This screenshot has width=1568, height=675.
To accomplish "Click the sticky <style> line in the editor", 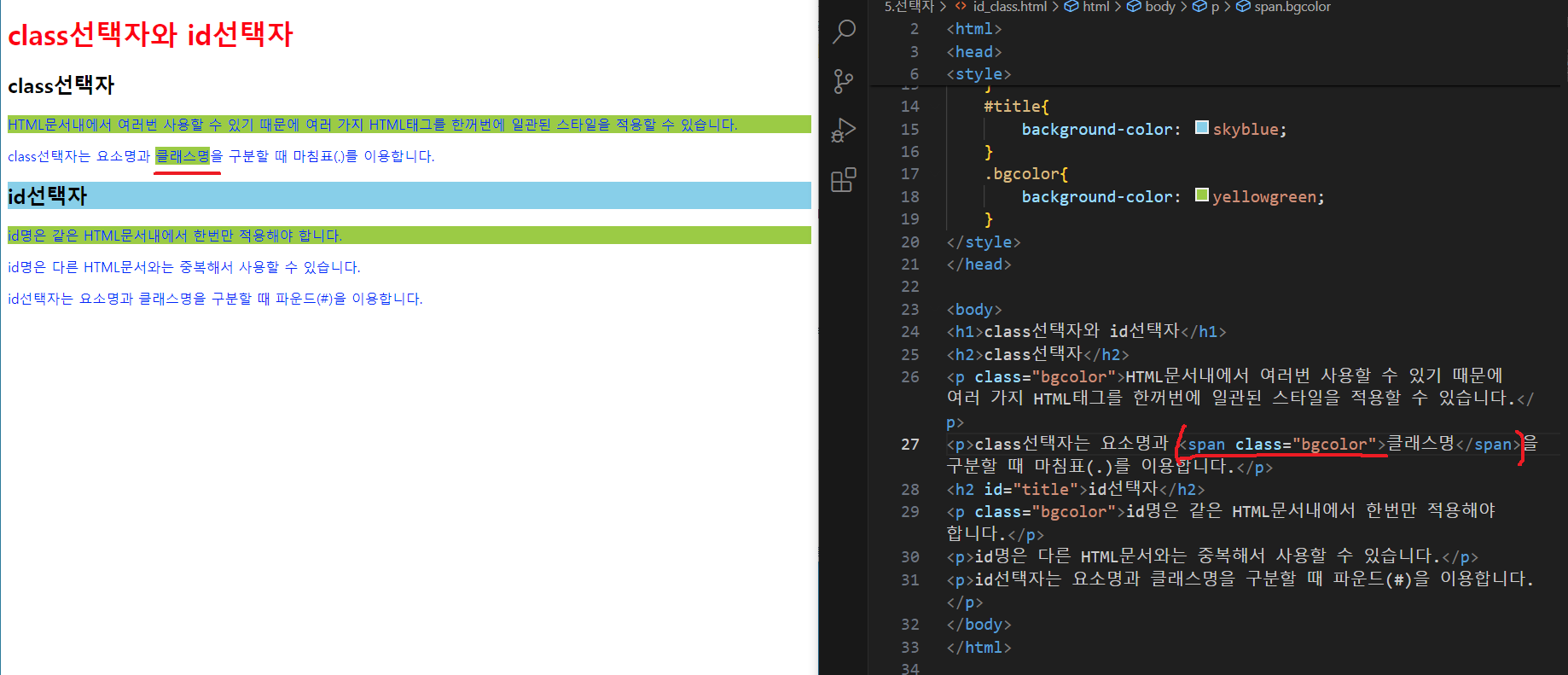I will point(979,74).
